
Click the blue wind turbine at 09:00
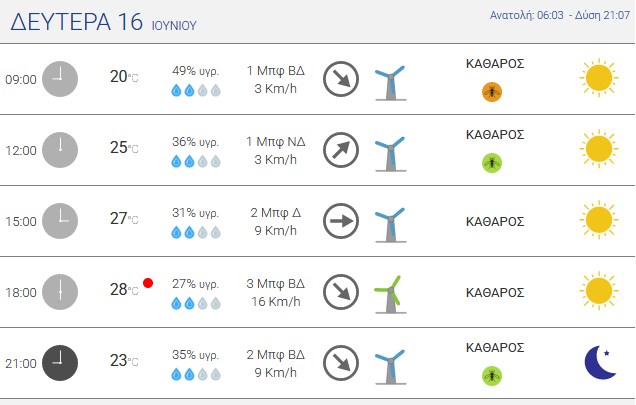pos(390,82)
